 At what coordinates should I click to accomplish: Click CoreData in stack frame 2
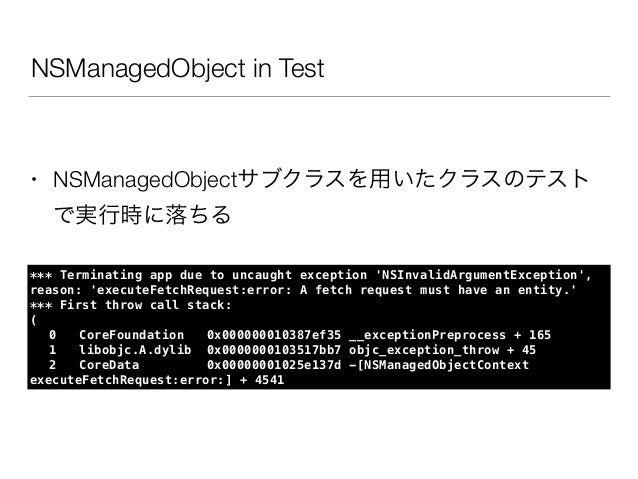click(109, 365)
